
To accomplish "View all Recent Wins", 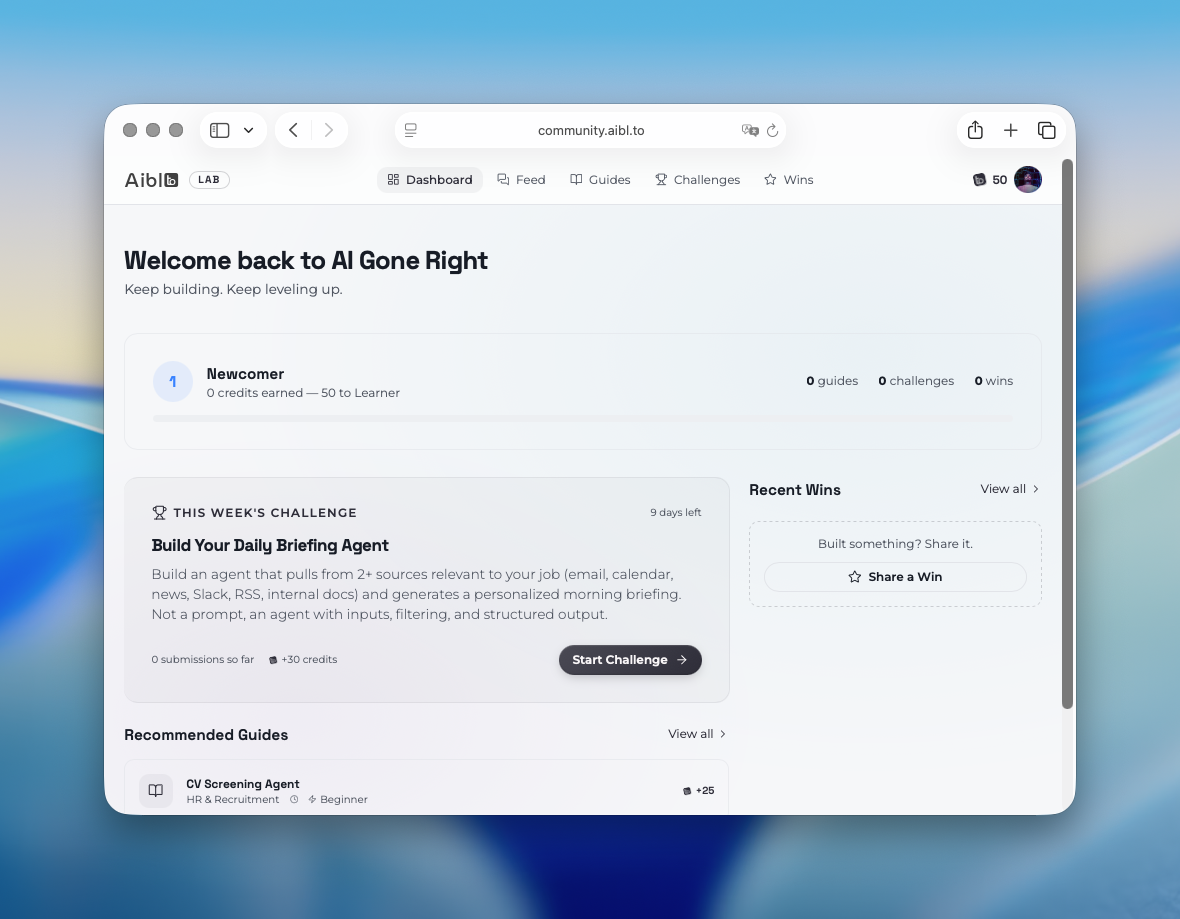I will pos(1009,489).
